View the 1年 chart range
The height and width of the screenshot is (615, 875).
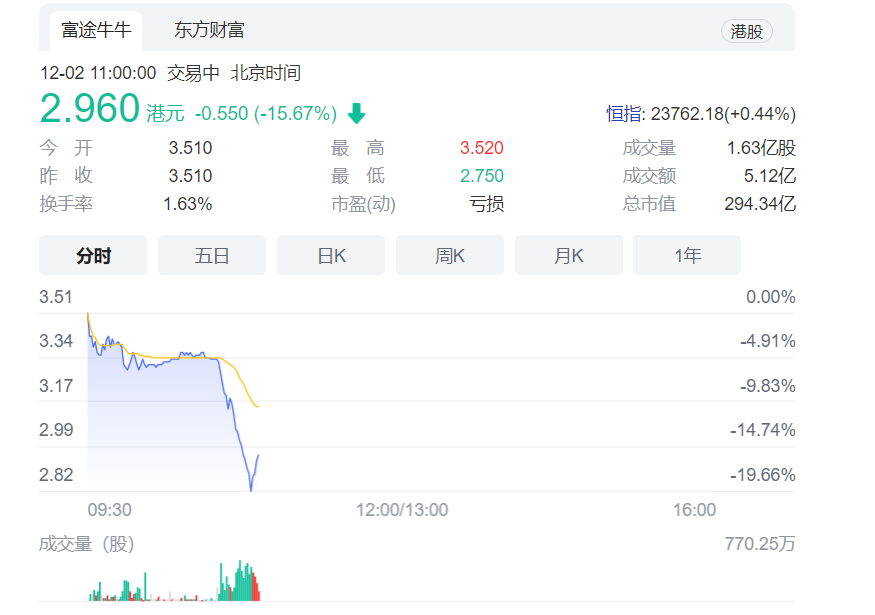click(687, 256)
